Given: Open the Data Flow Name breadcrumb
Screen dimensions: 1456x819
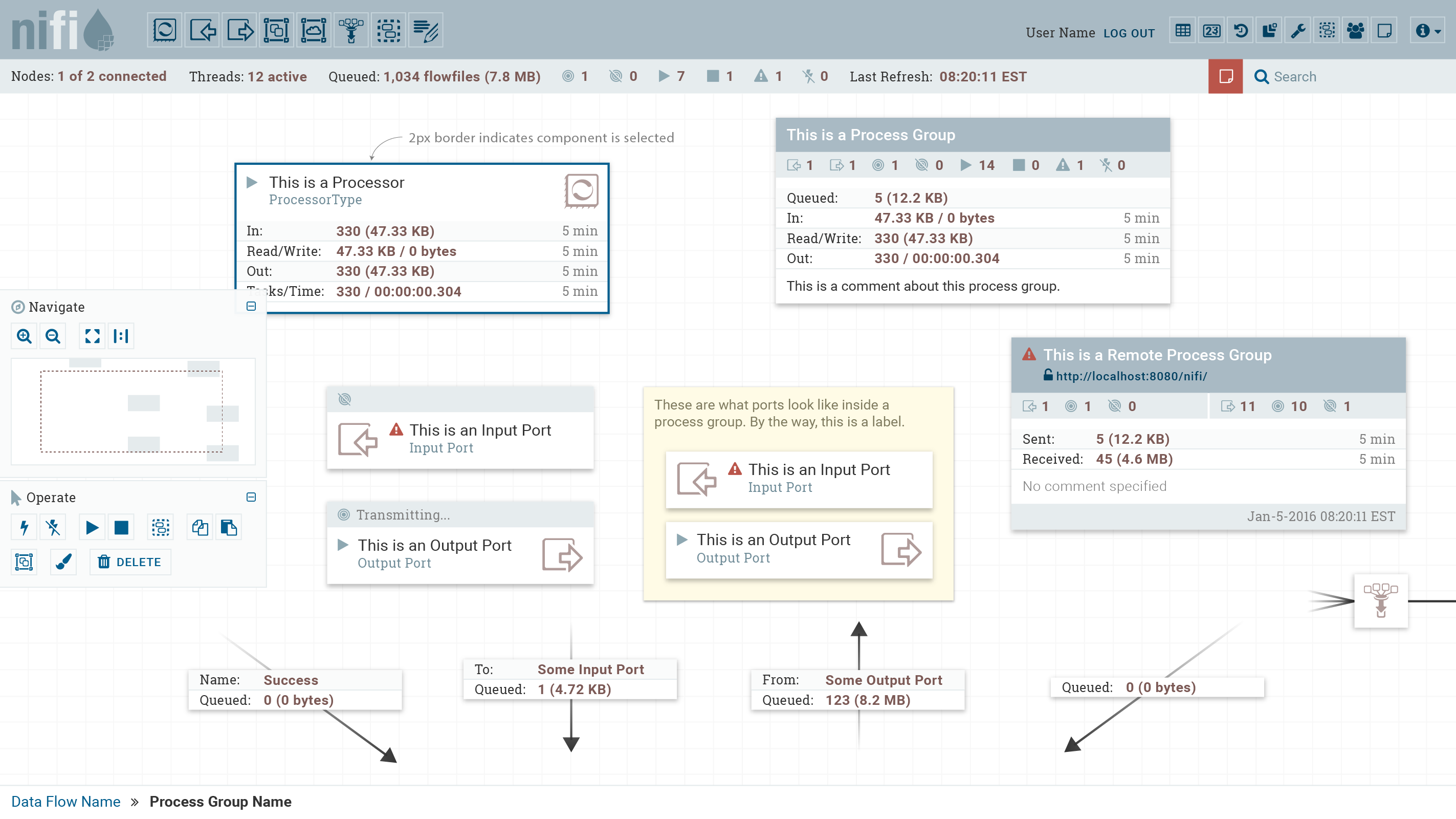Looking at the screenshot, I should (65, 802).
